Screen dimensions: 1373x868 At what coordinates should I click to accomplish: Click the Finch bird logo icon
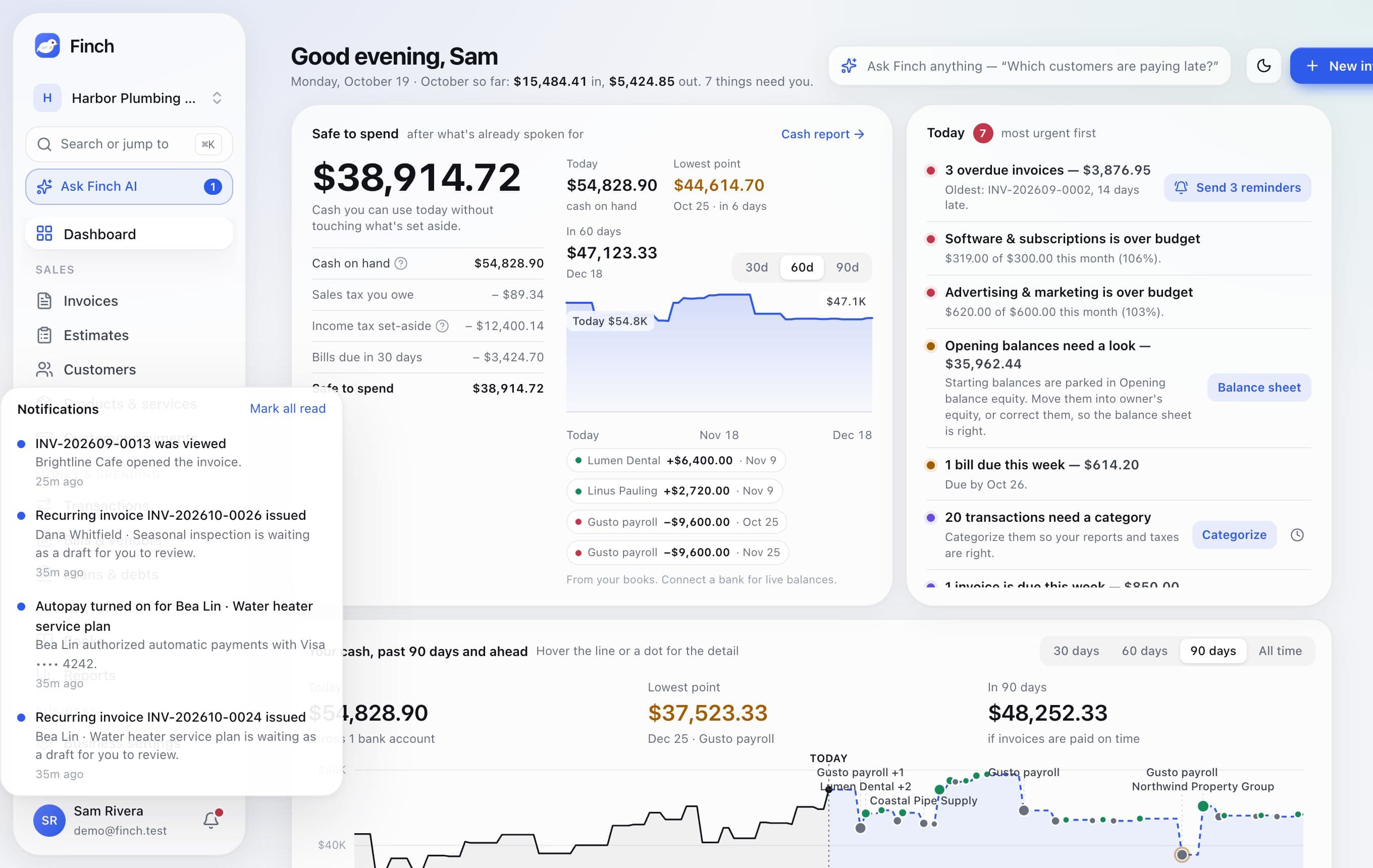click(x=47, y=45)
